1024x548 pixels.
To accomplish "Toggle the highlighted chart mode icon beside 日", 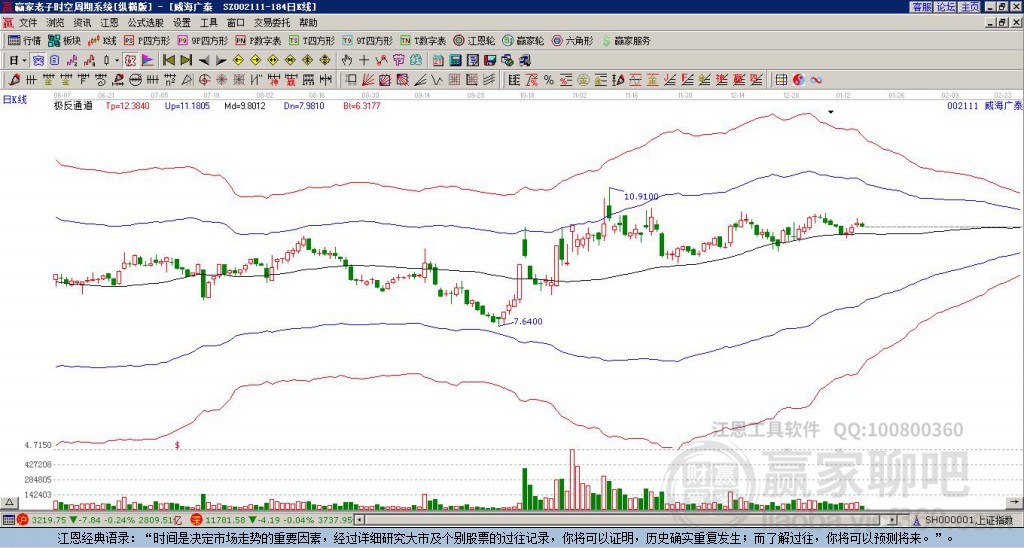I will pos(39,60).
